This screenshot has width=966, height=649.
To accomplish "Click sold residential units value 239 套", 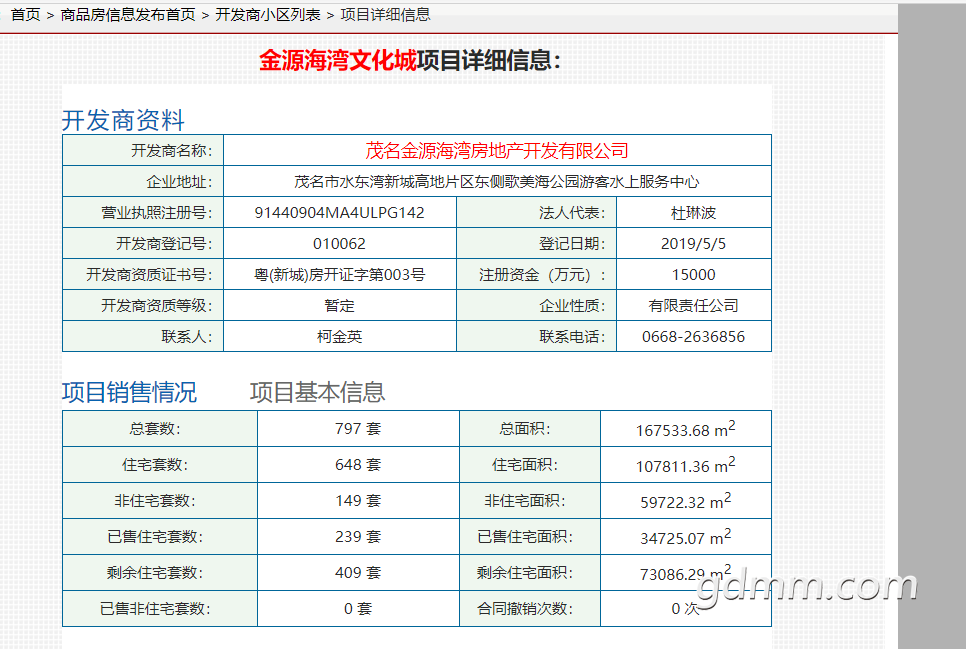I will [x=358, y=537].
